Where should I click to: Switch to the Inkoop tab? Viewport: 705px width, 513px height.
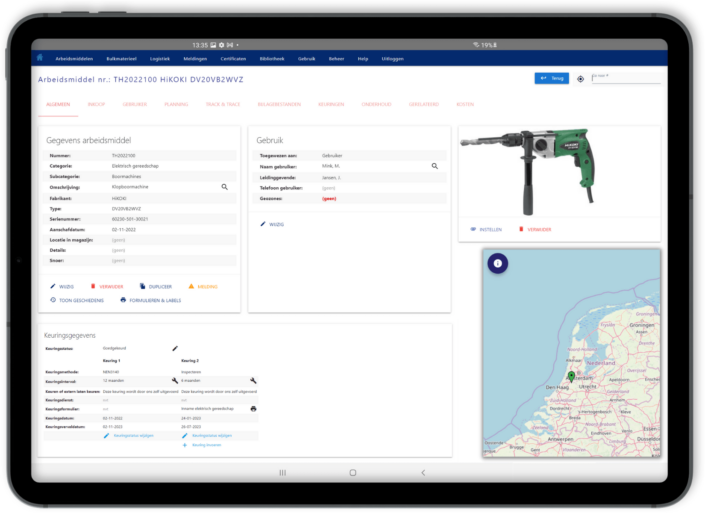coord(96,104)
